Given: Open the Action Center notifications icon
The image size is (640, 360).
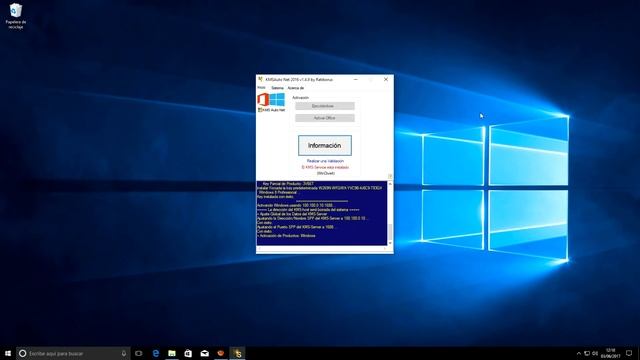Looking at the screenshot, I should click(x=629, y=353).
